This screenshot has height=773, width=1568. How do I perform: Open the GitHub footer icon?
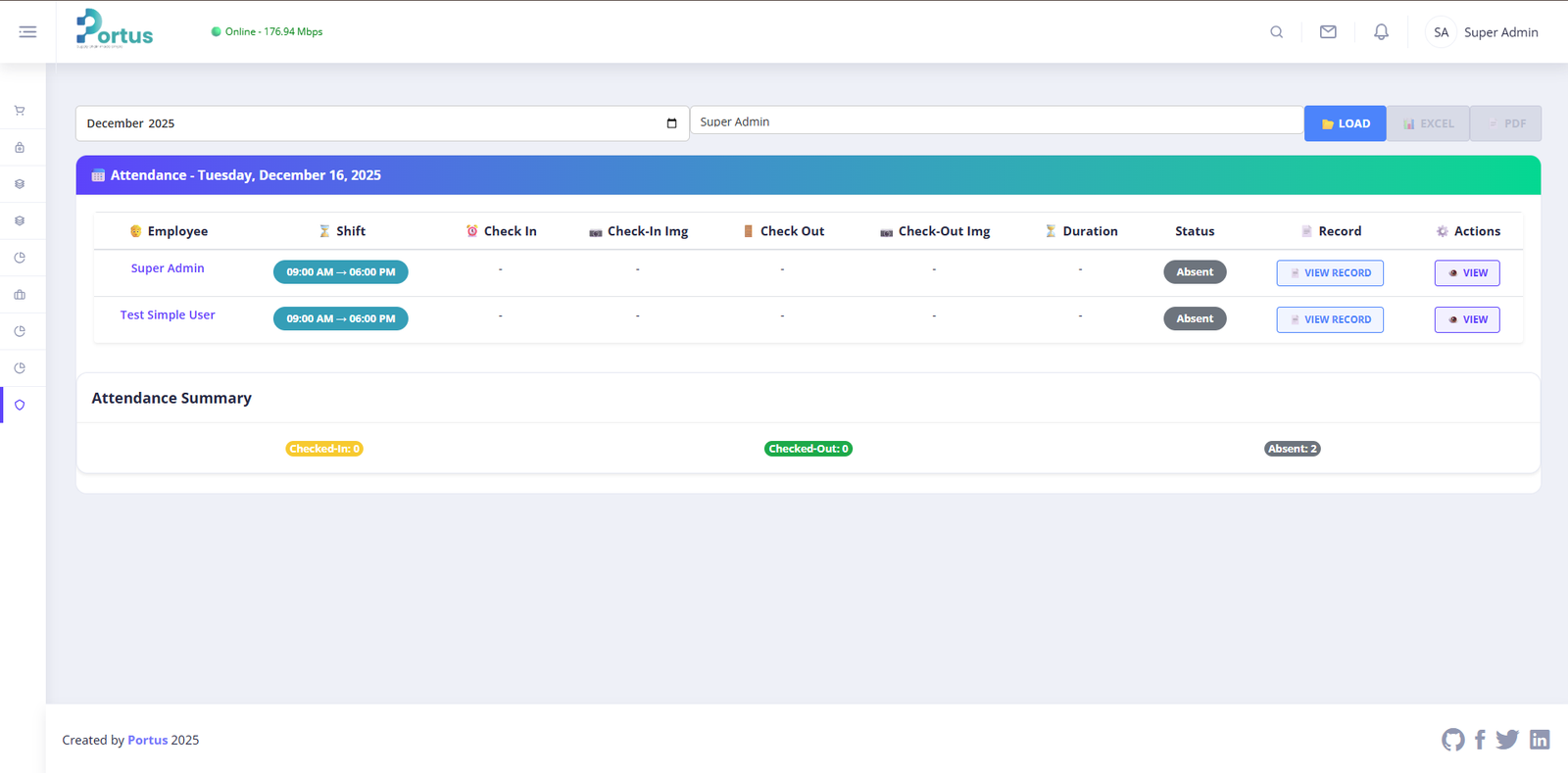click(1452, 740)
